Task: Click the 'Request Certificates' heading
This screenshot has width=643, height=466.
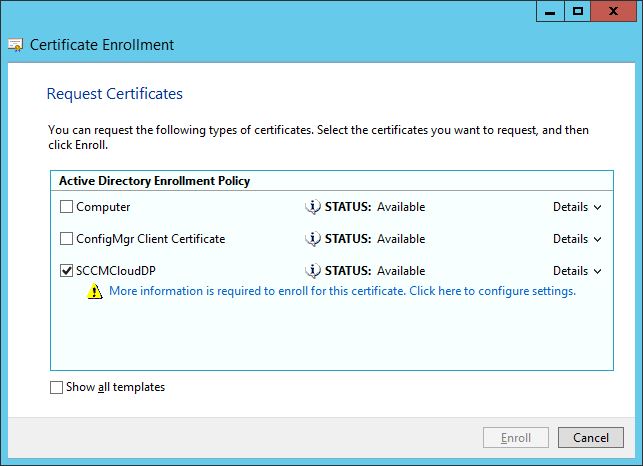Action: click(x=115, y=94)
